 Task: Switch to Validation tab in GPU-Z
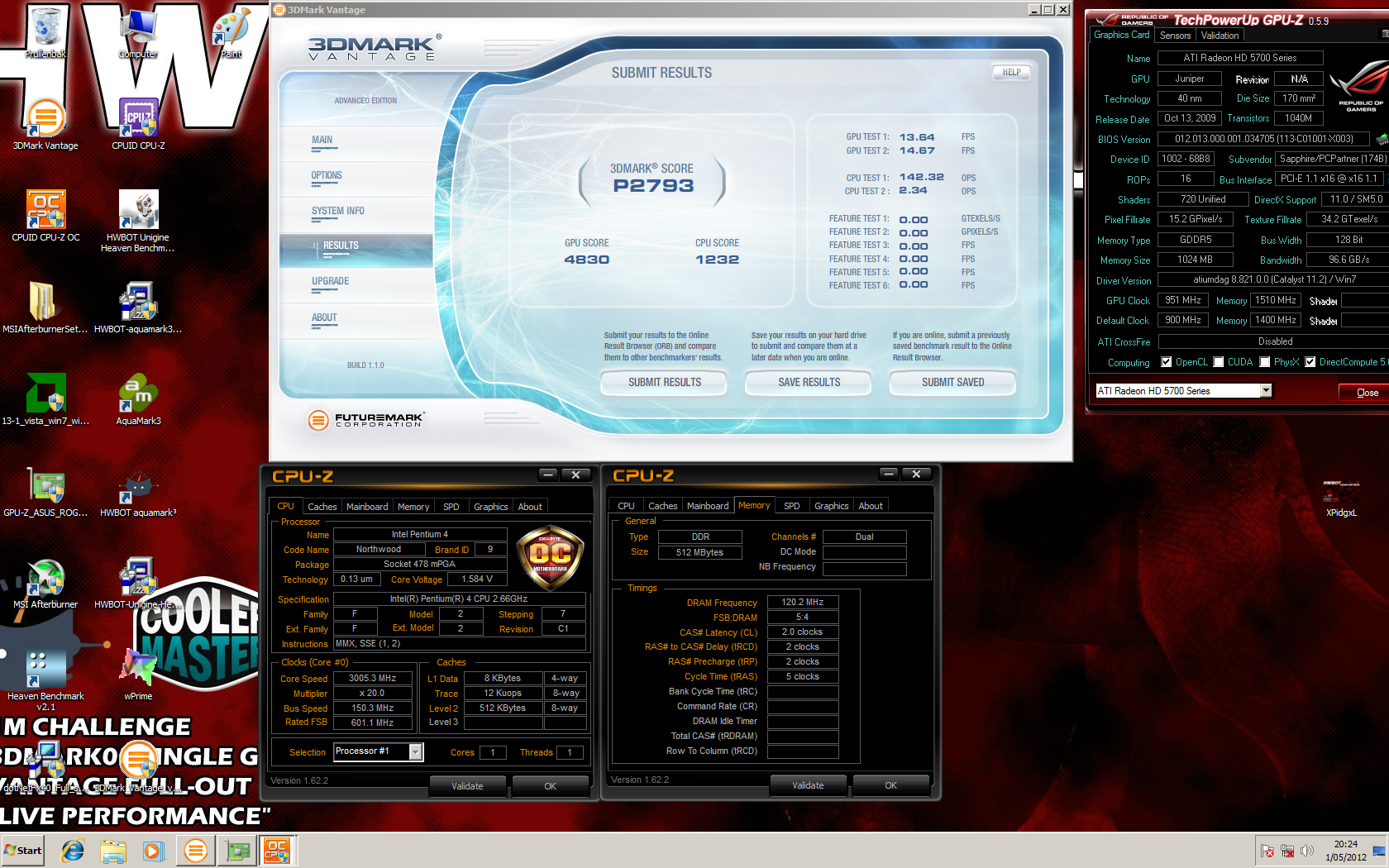pos(1220,36)
